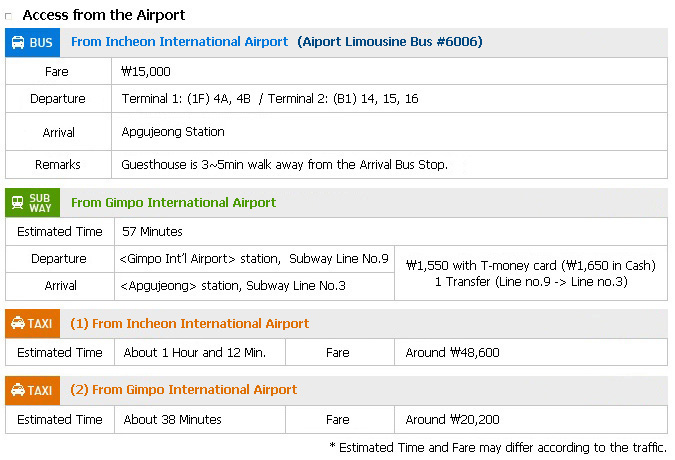Click the Apgujeong station Subway Line No.3 cell
The height and width of the screenshot is (460, 675).
click(x=254, y=286)
